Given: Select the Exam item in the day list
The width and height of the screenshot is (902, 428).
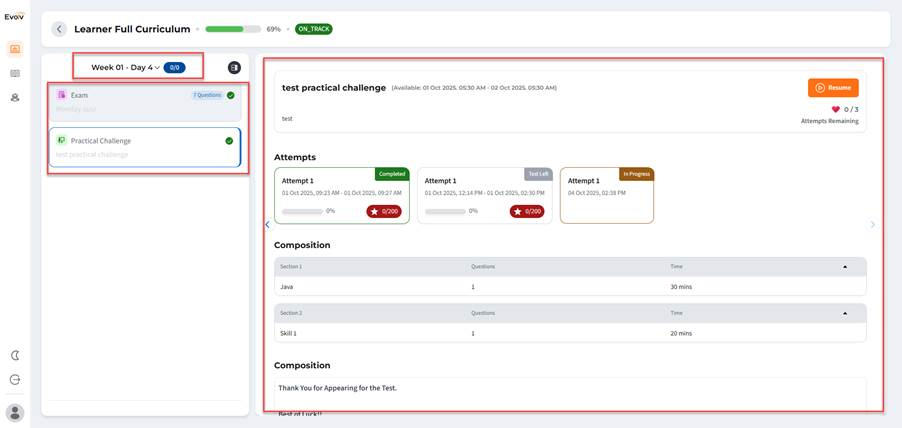Looking at the screenshot, I should click(145, 102).
